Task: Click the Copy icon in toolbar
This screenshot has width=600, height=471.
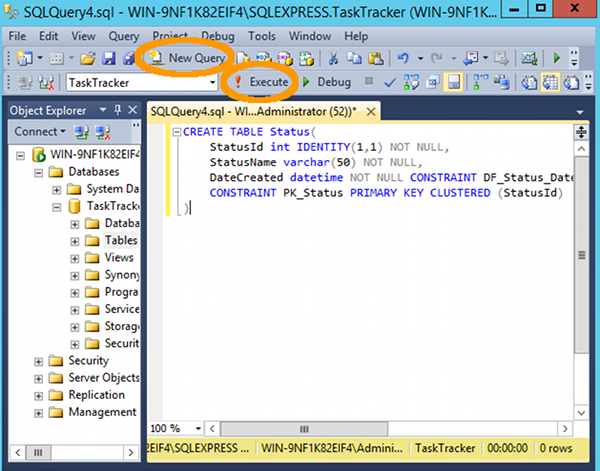Action: pyautogui.click(x=354, y=58)
